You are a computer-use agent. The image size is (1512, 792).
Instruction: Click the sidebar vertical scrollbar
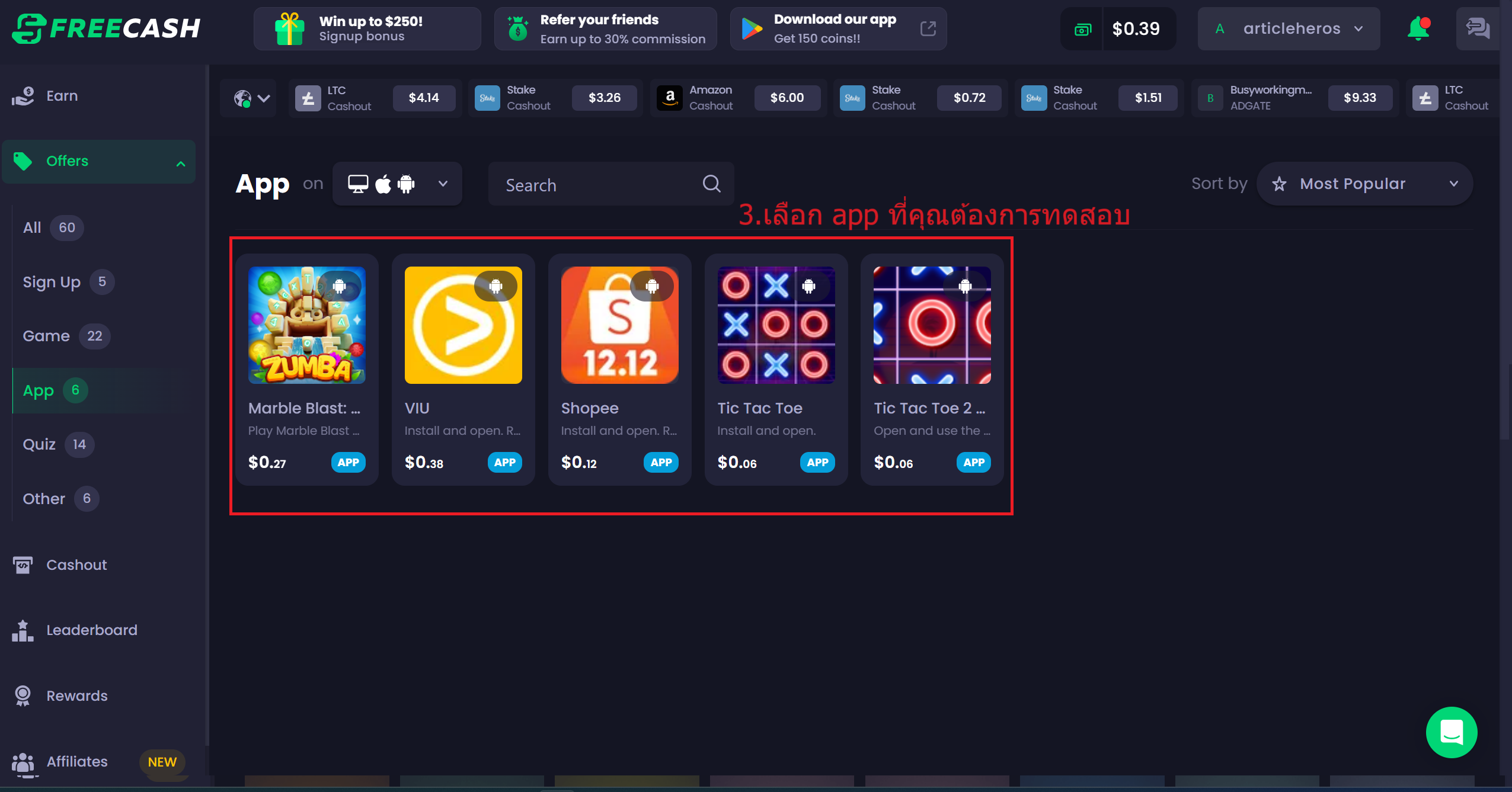(207, 405)
